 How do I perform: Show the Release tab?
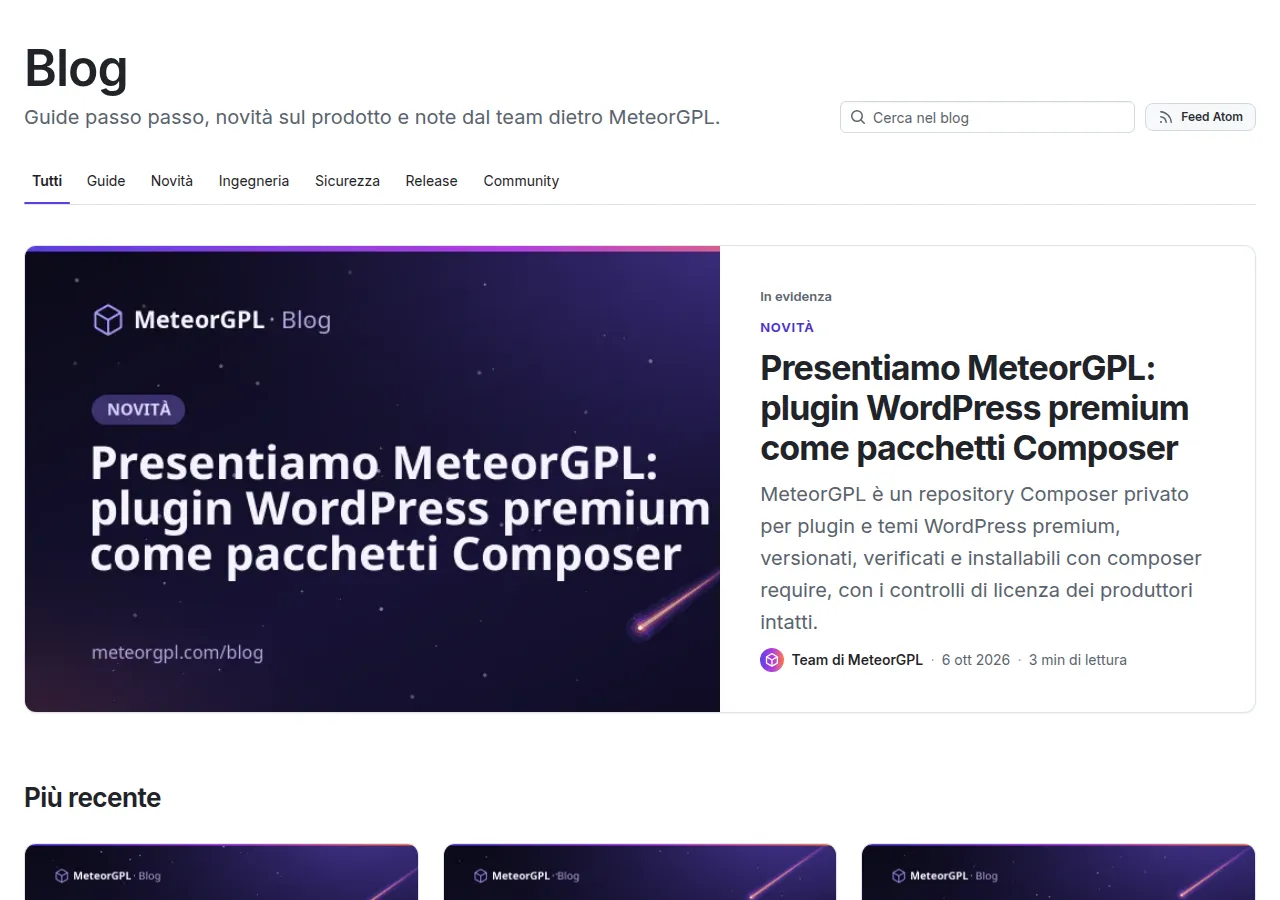tap(431, 181)
